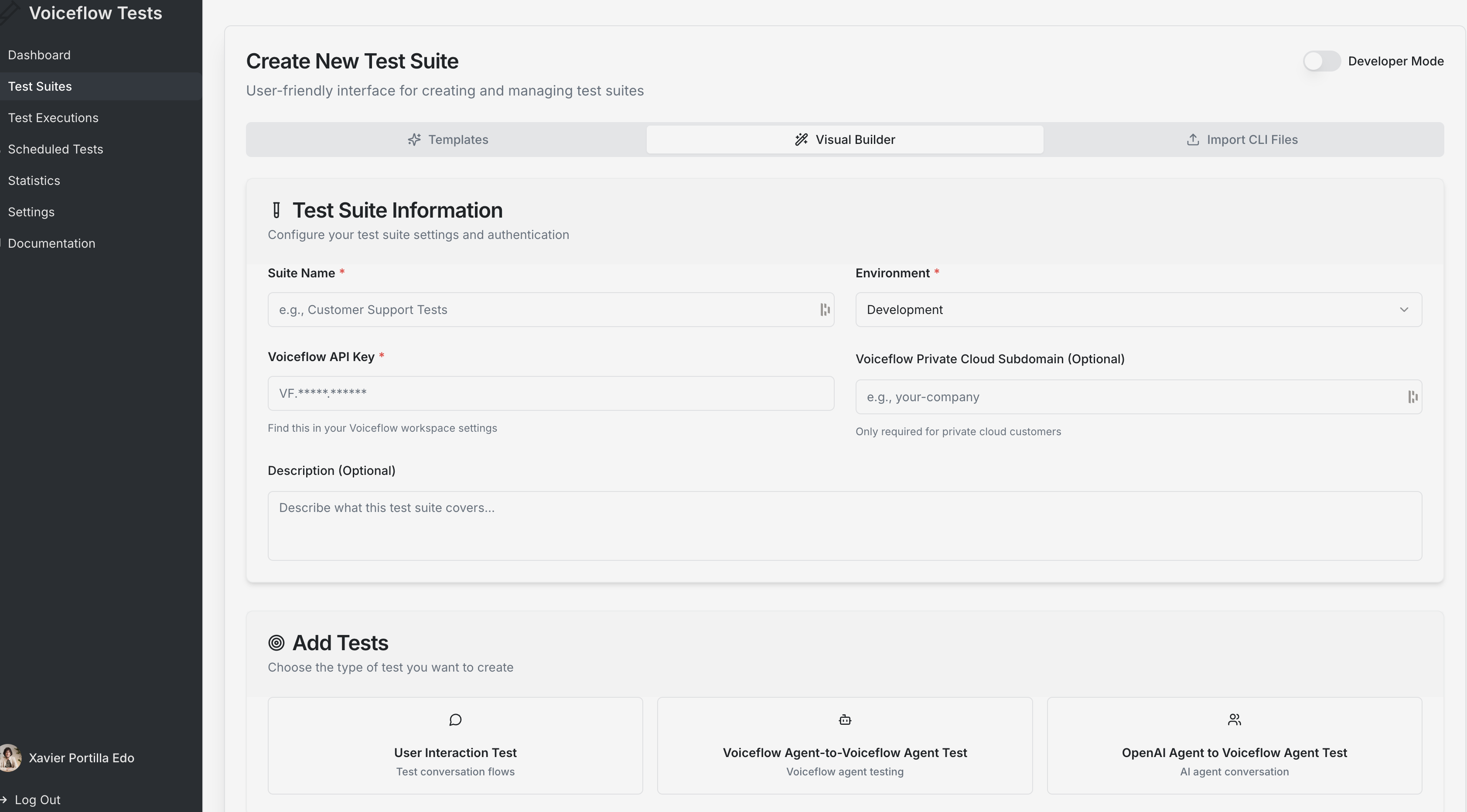Screen dimensions: 1467x812
Task: Click the robot icon for Voiceflow Agent test
Action: (845, 720)
